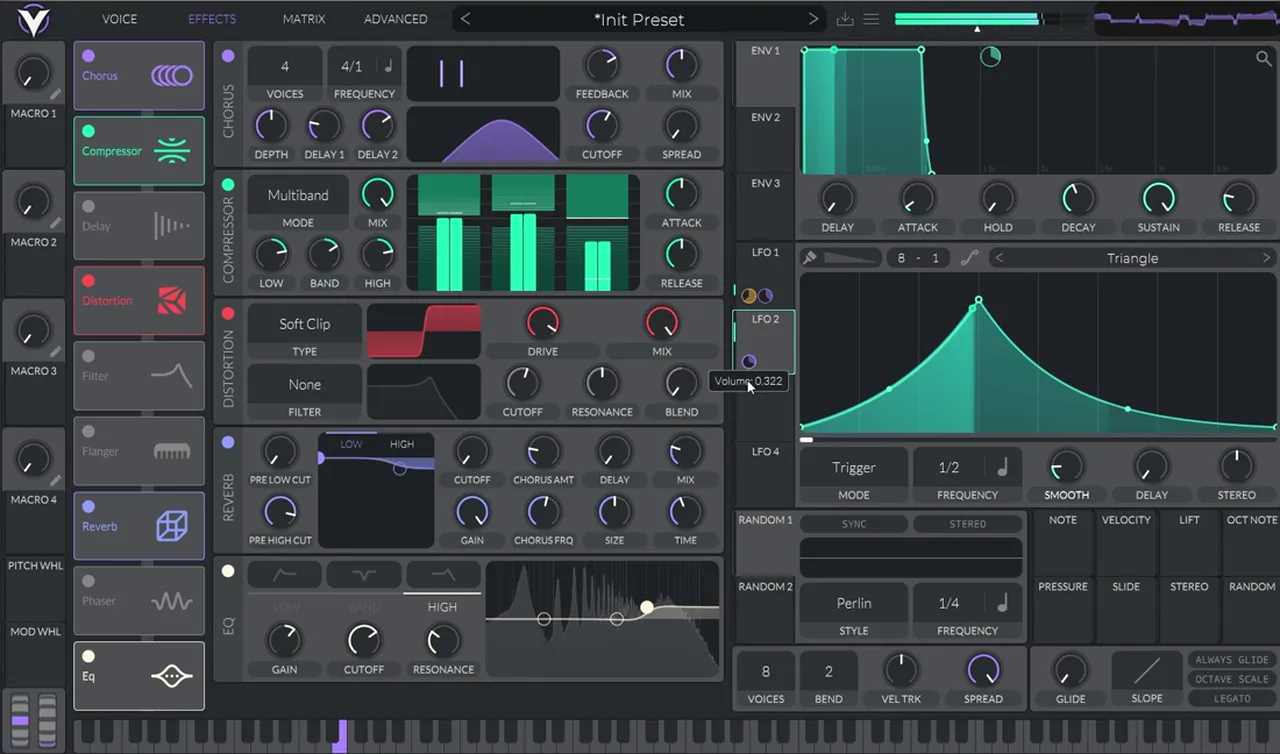The image size is (1280, 754).
Task: Switch to the EFFECTS tab
Action: click(212, 19)
